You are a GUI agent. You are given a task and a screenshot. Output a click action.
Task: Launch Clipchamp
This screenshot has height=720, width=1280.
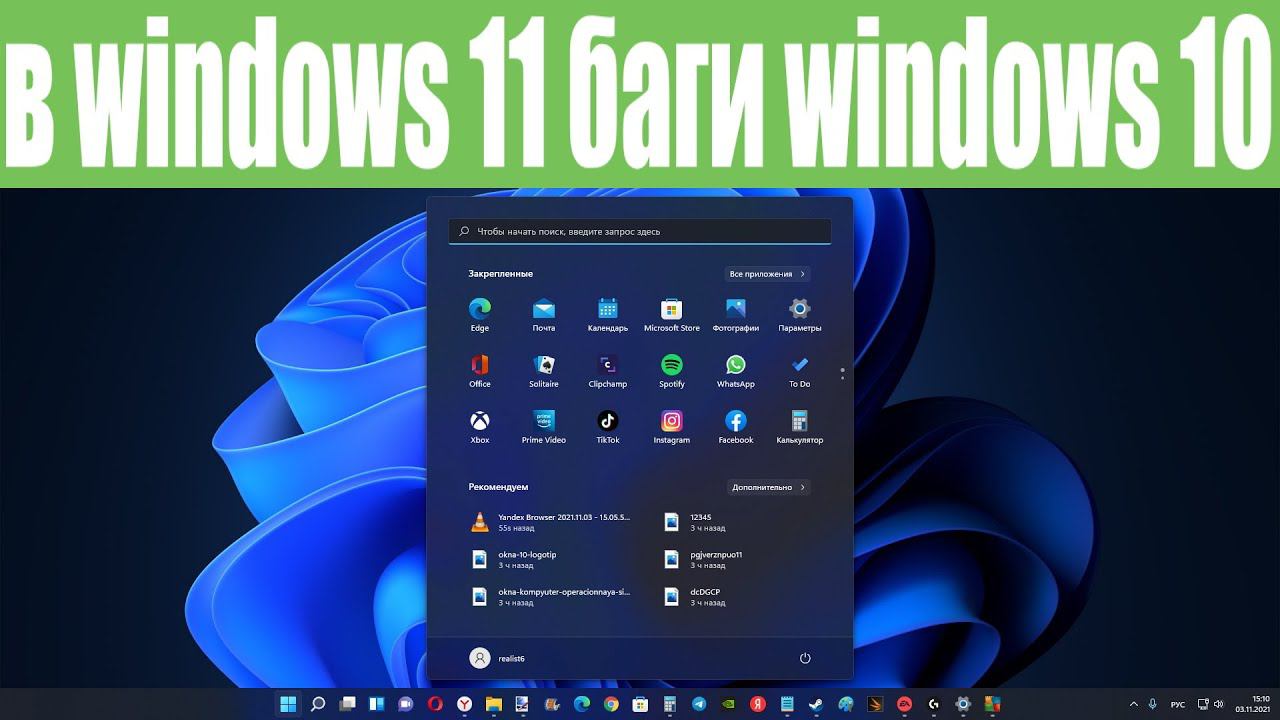point(608,370)
